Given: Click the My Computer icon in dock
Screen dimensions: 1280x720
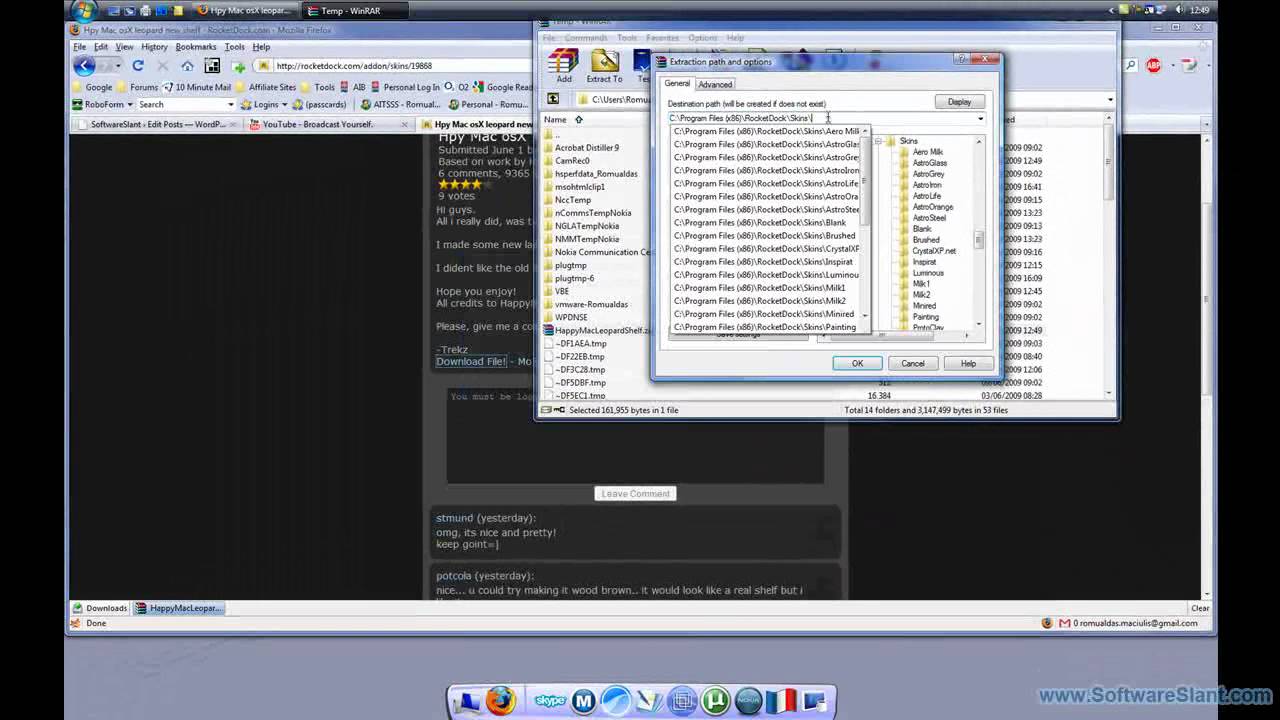Looking at the screenshot, I should click(467, 701).
